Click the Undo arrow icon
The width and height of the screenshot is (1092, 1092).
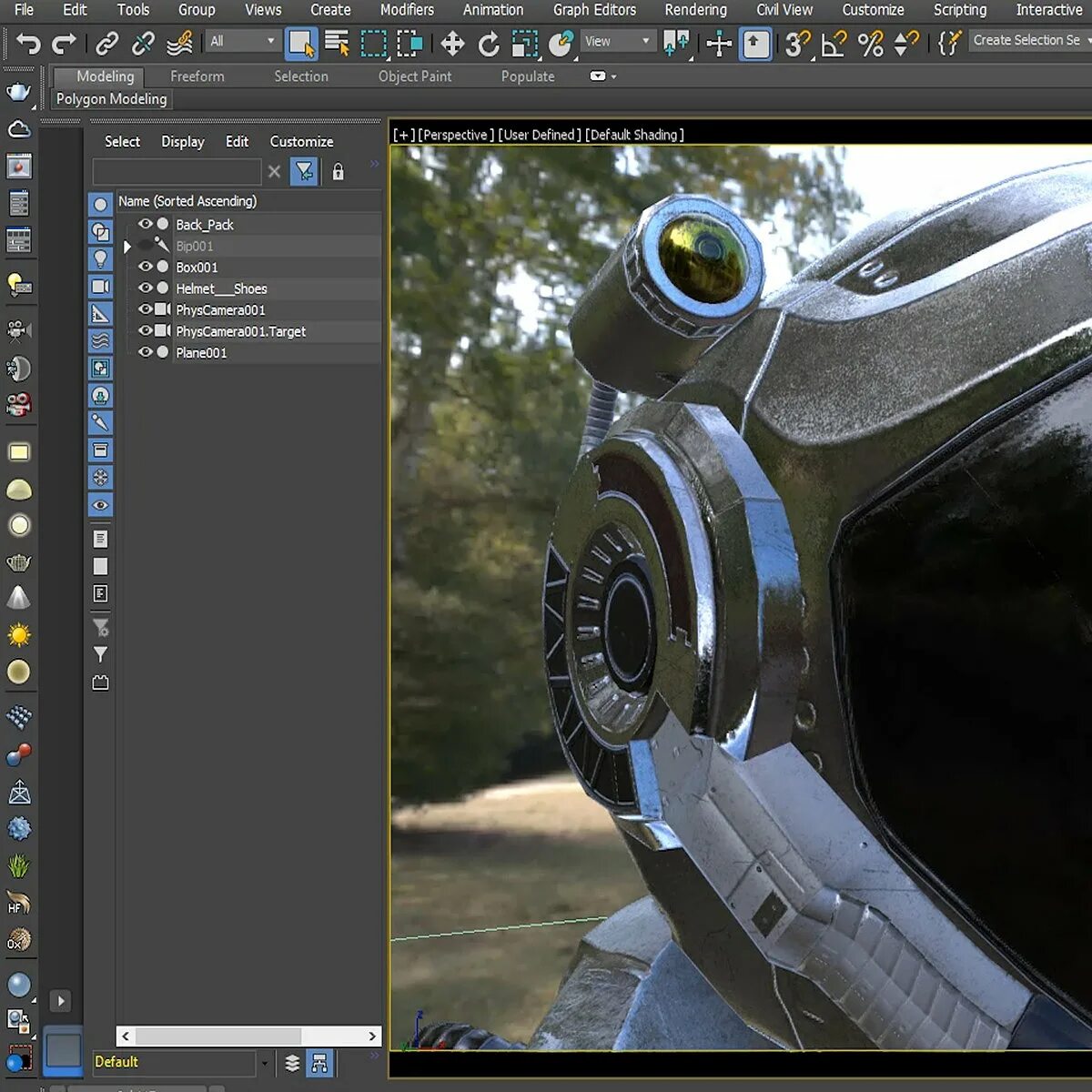[x=28, y=43]
